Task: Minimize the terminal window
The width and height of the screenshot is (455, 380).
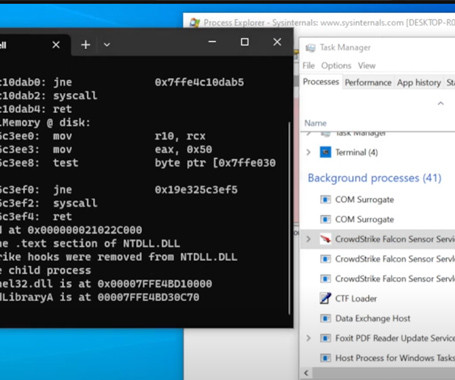Action: tap(212, 42)
